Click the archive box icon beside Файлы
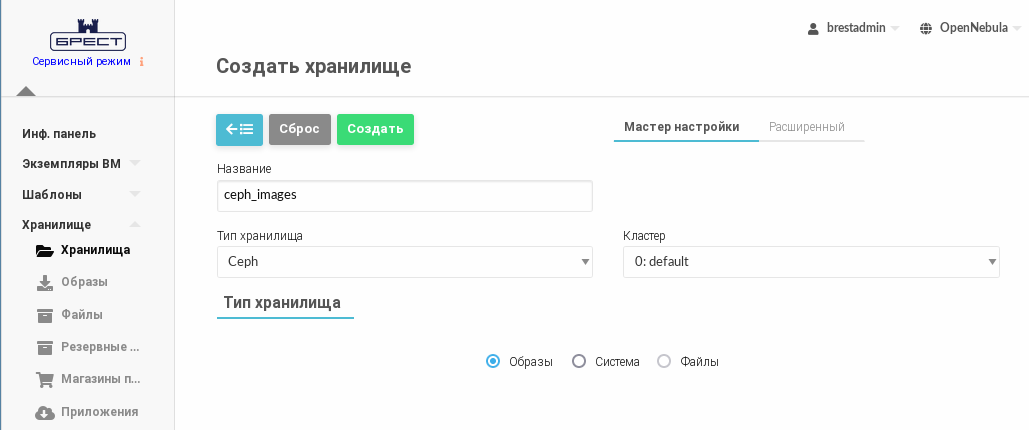The width and height of the screenshot is (1029, 430). [44, 315]
